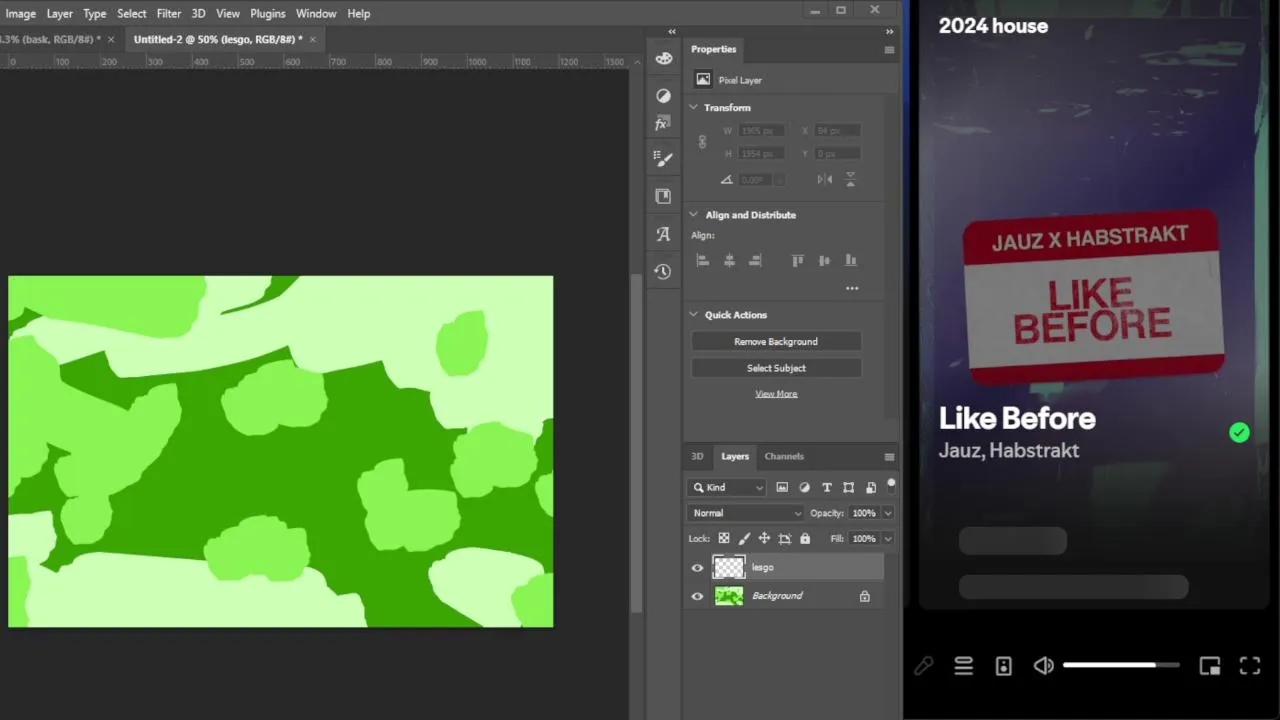Open the Fill slider dropdown arrow
The height and width of the screenshot is (720, 1280).
pyautogui.click(x=887, y=539)
